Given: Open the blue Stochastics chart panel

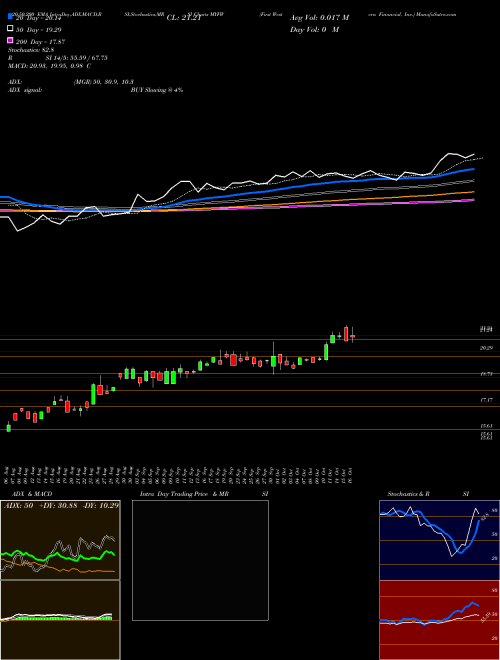Looking at the screenshot, I should 439,540.
